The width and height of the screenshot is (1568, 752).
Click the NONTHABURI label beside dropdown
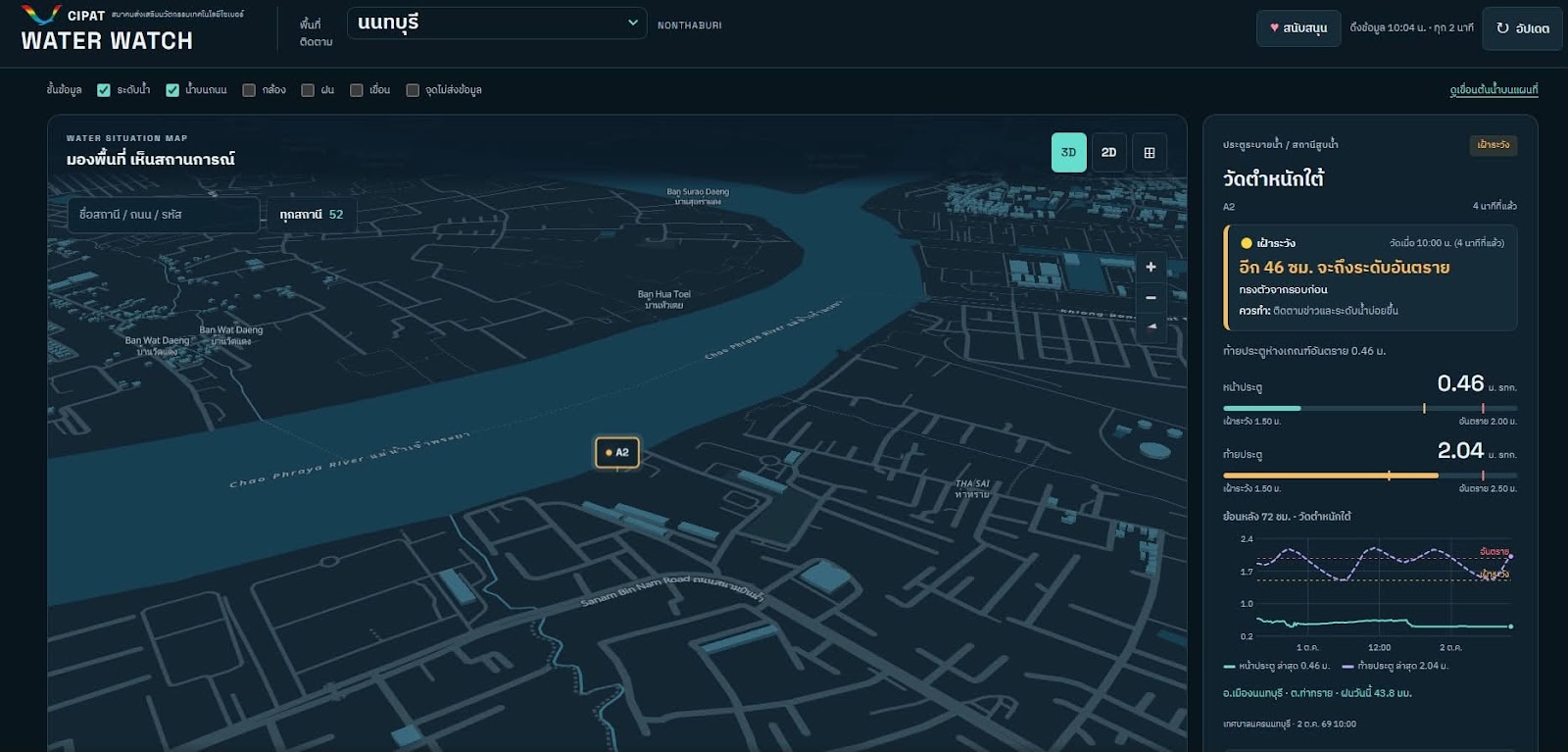point(689,25)
